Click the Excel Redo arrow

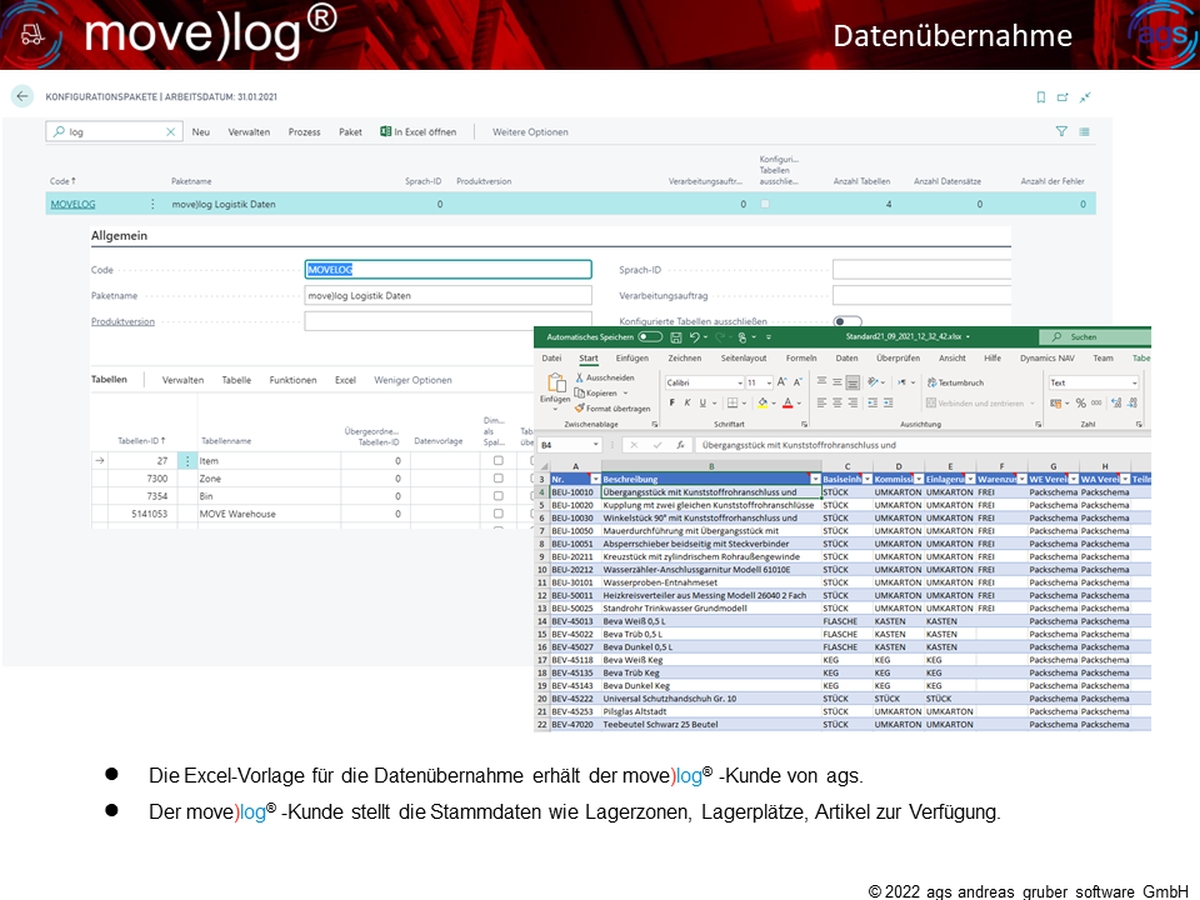click(x=722, y=338)
